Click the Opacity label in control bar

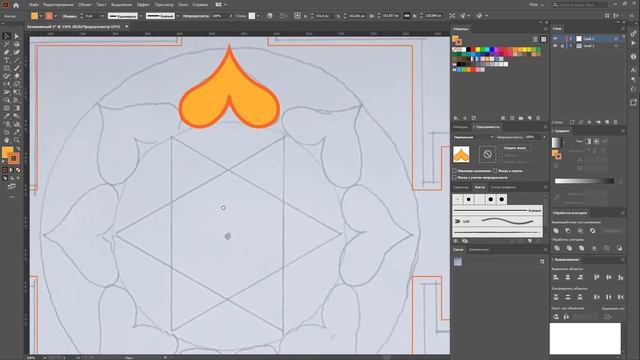(196, 16)
